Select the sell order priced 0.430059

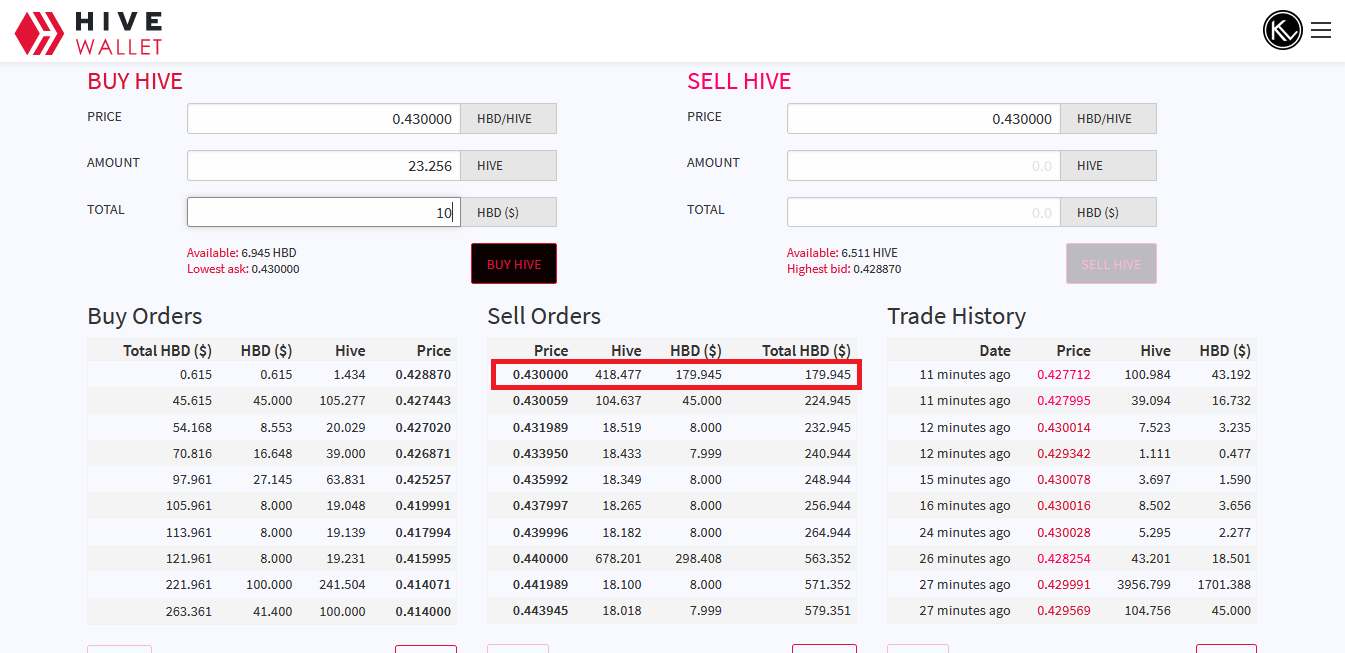[671, 401]
